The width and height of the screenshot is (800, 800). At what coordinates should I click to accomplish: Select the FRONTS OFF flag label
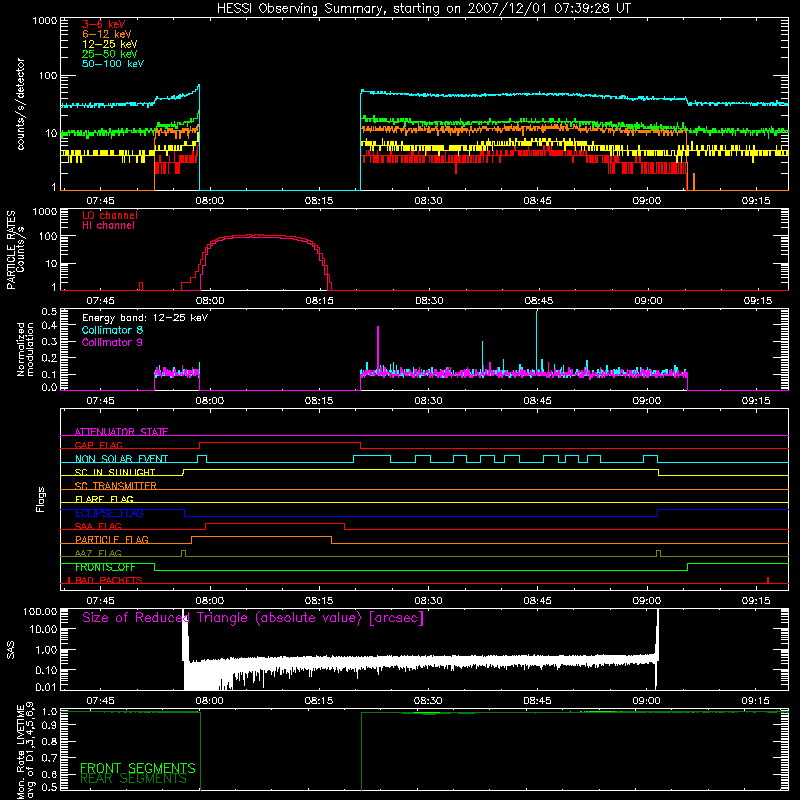coord(105,567)
